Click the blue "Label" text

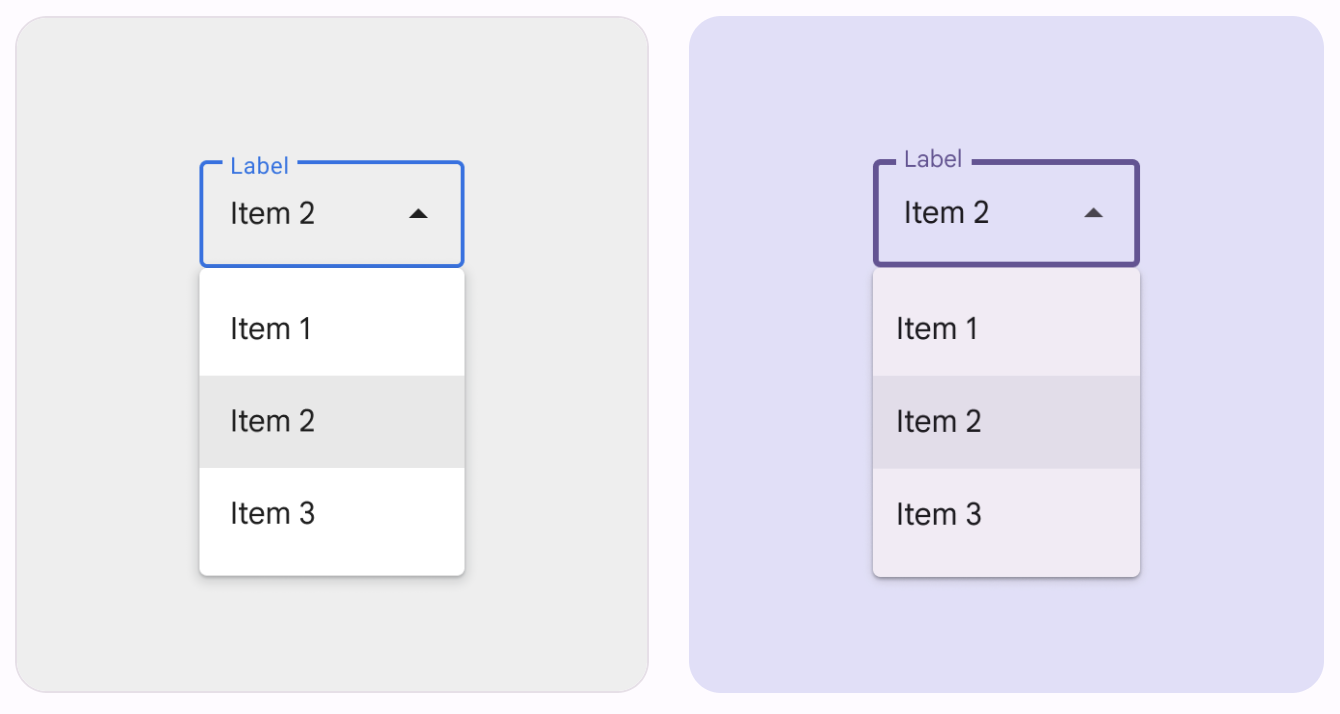pyautogui.click(x=259, y=166)
